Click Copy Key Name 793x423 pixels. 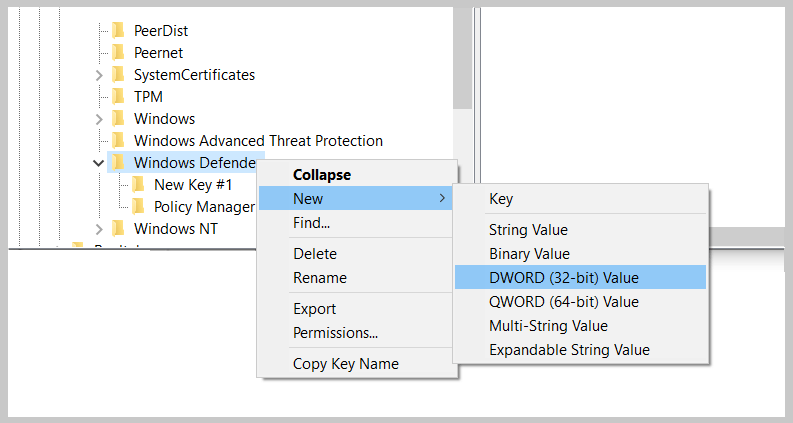[x=356, y=364]
